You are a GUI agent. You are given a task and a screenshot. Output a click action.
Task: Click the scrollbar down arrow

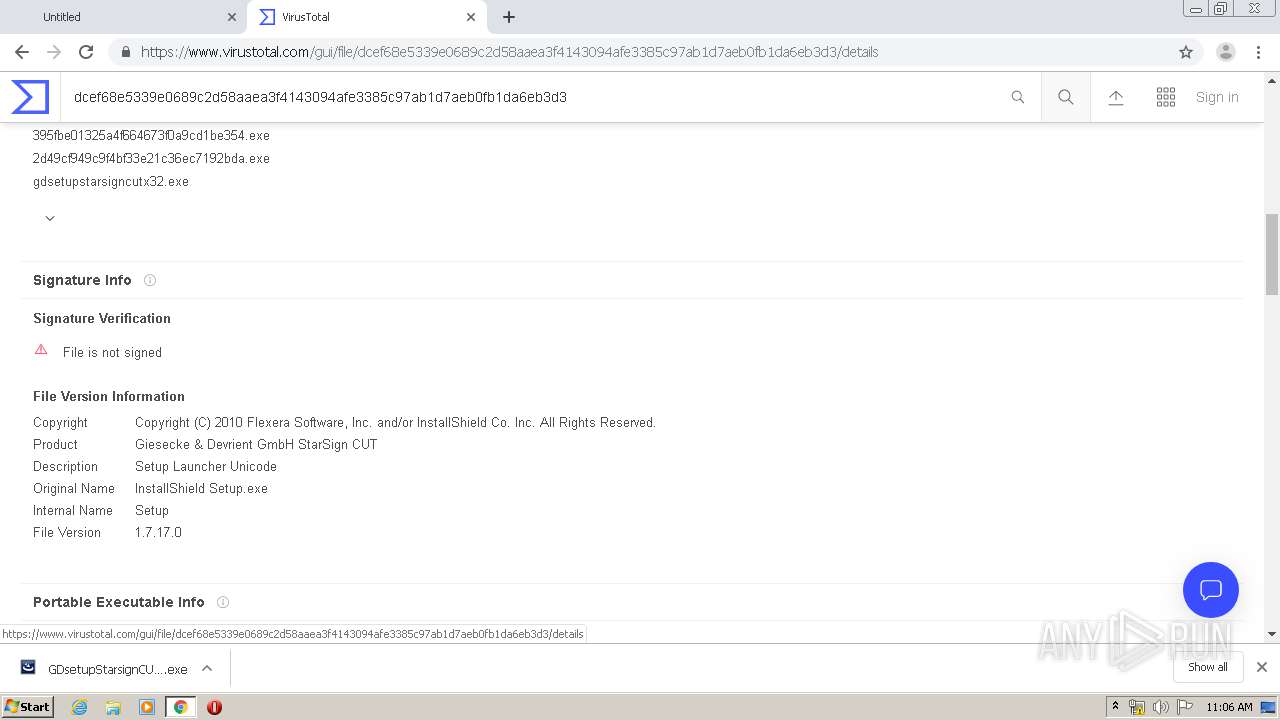tap(1272, 634)
